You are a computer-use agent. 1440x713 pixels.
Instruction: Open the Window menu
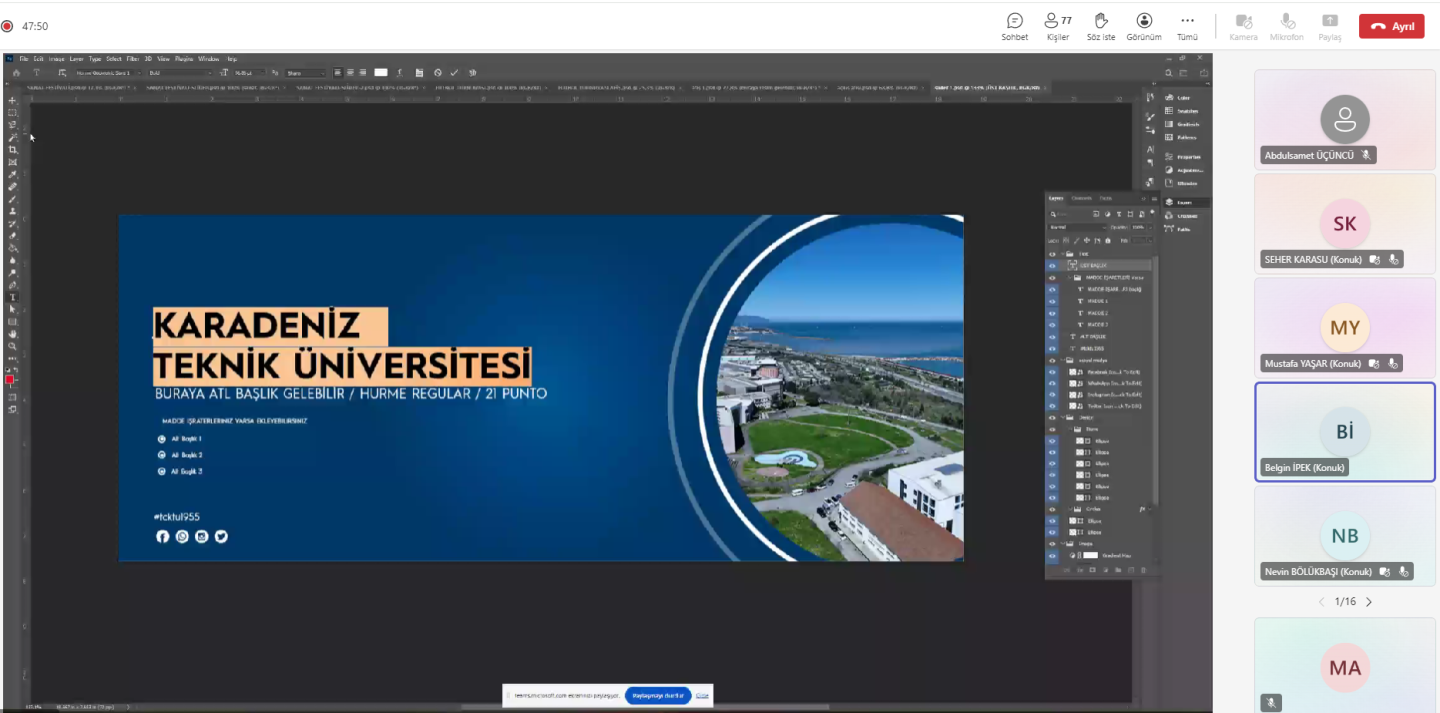(208, 59)
